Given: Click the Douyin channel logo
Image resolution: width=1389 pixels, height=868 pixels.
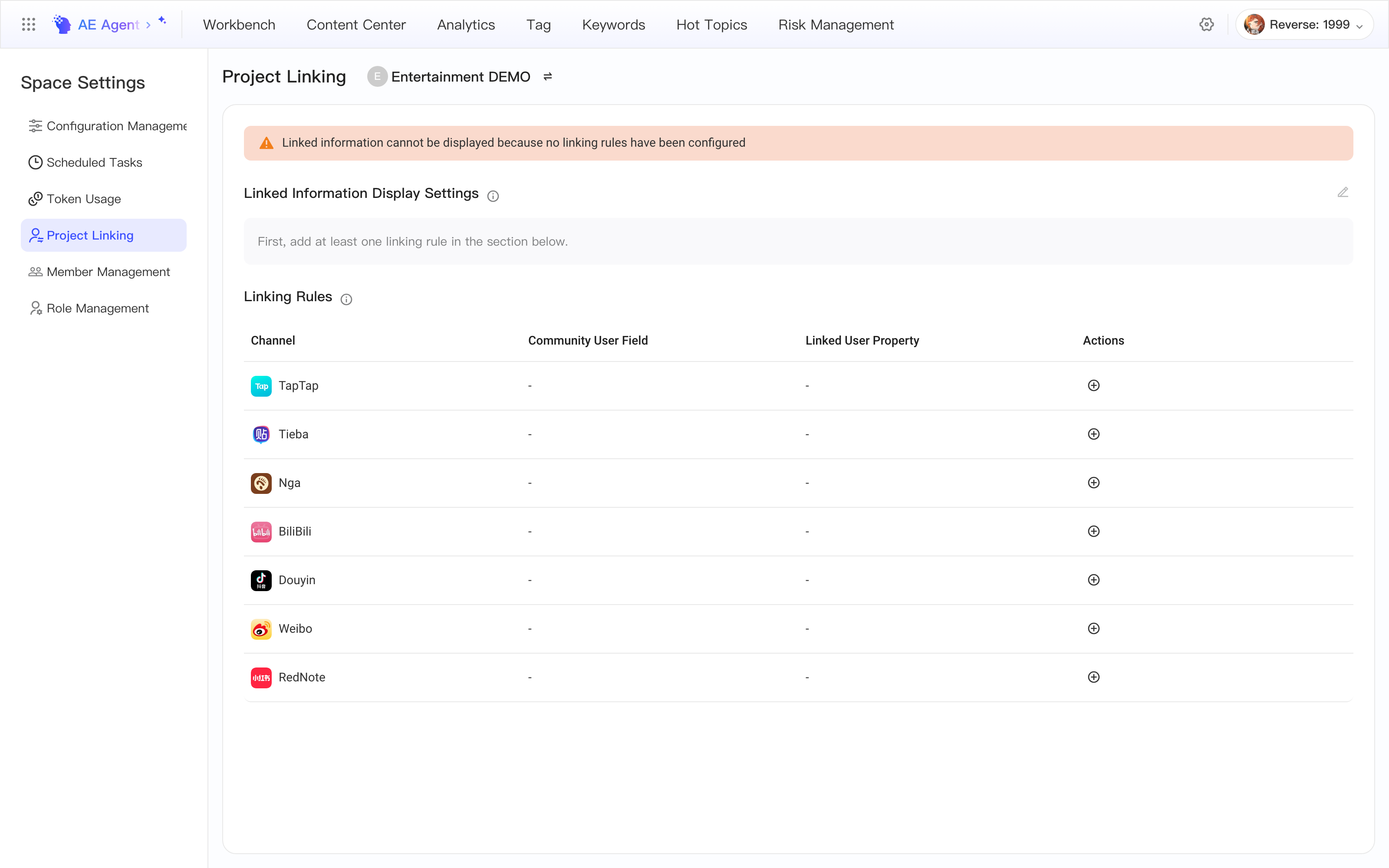Looking at the screenshot, I should [x=261, y=580].
